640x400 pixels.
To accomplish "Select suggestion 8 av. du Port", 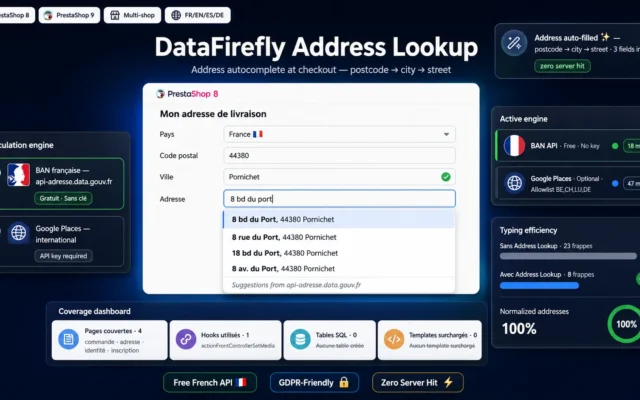I will click(x=339, y=269).
